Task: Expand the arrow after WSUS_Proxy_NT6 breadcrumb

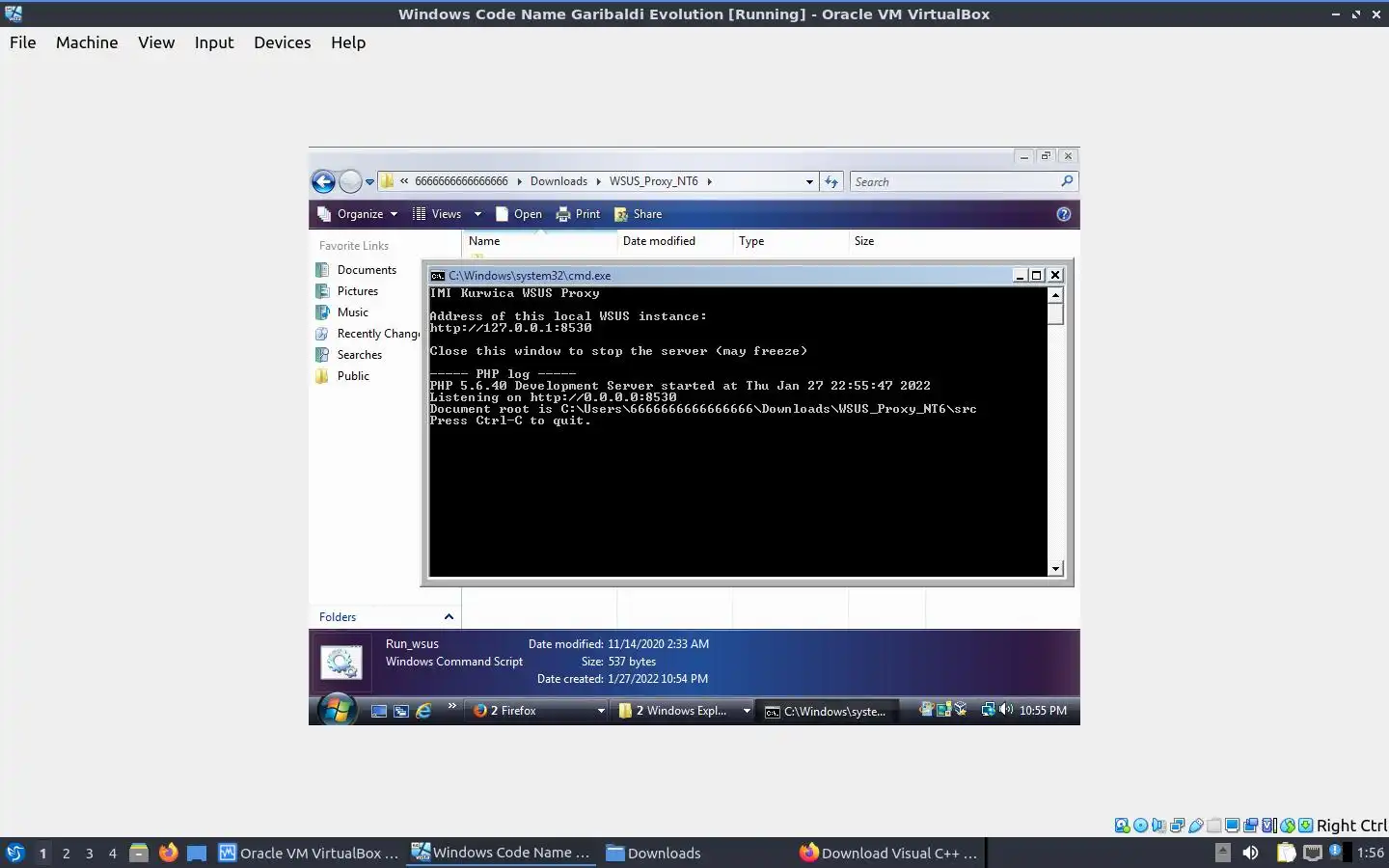Action: (x=710, y=181)
